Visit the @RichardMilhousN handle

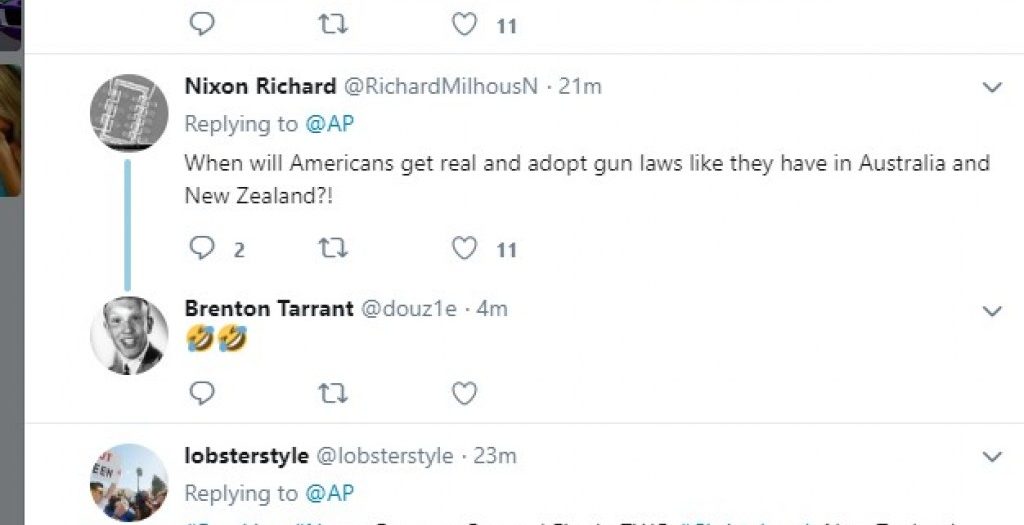(x=441, y=87)
